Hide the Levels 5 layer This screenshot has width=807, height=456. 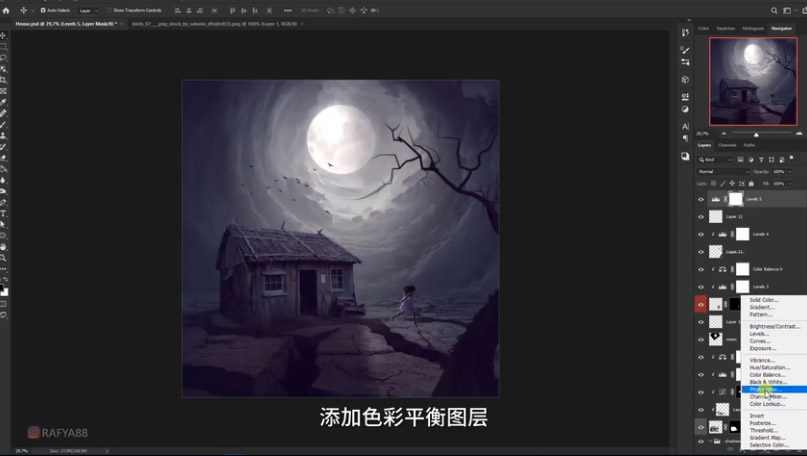[701, 199]
